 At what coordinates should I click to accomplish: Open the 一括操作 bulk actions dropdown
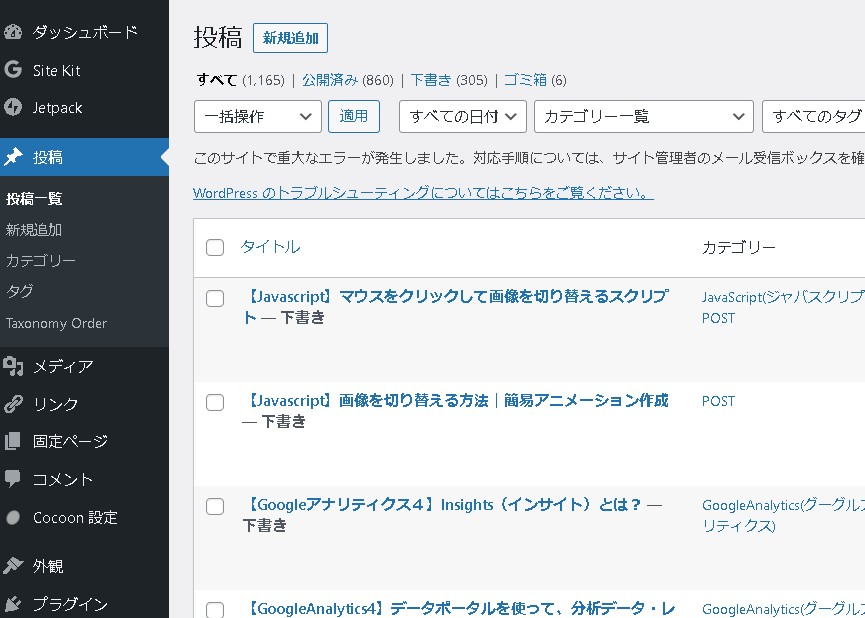point(257,116)
